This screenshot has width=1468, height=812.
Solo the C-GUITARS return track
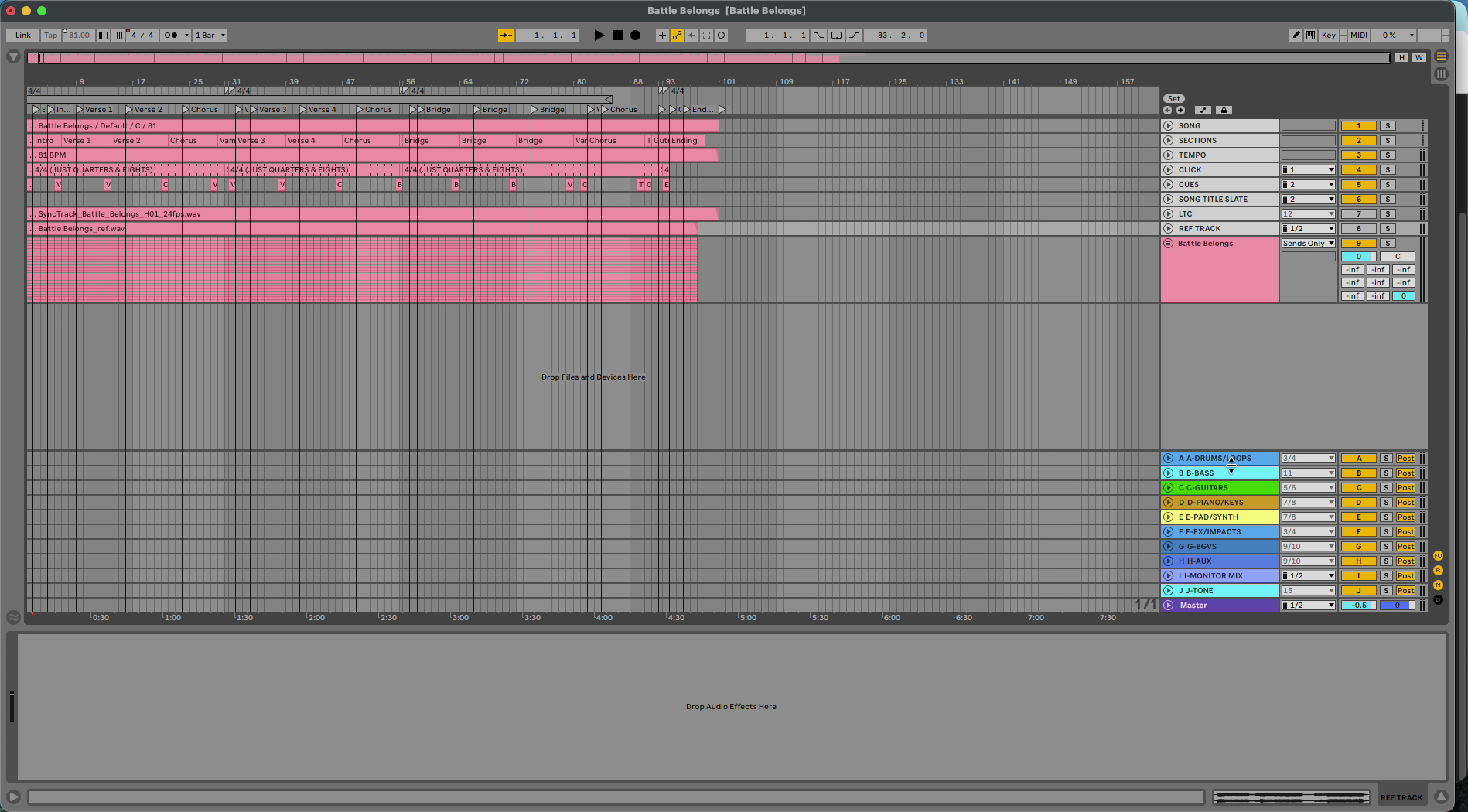click(x=1386, y=487)
